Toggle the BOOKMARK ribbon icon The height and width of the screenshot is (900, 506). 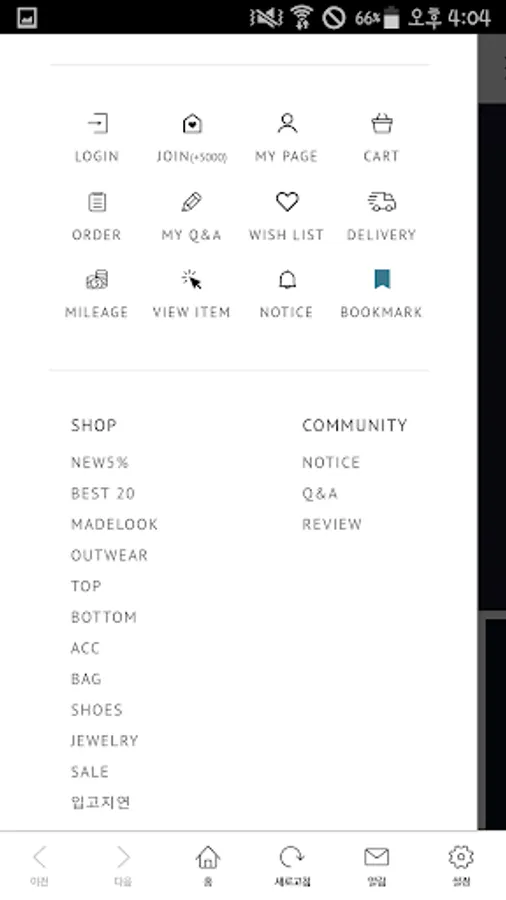tap(382, 280)
